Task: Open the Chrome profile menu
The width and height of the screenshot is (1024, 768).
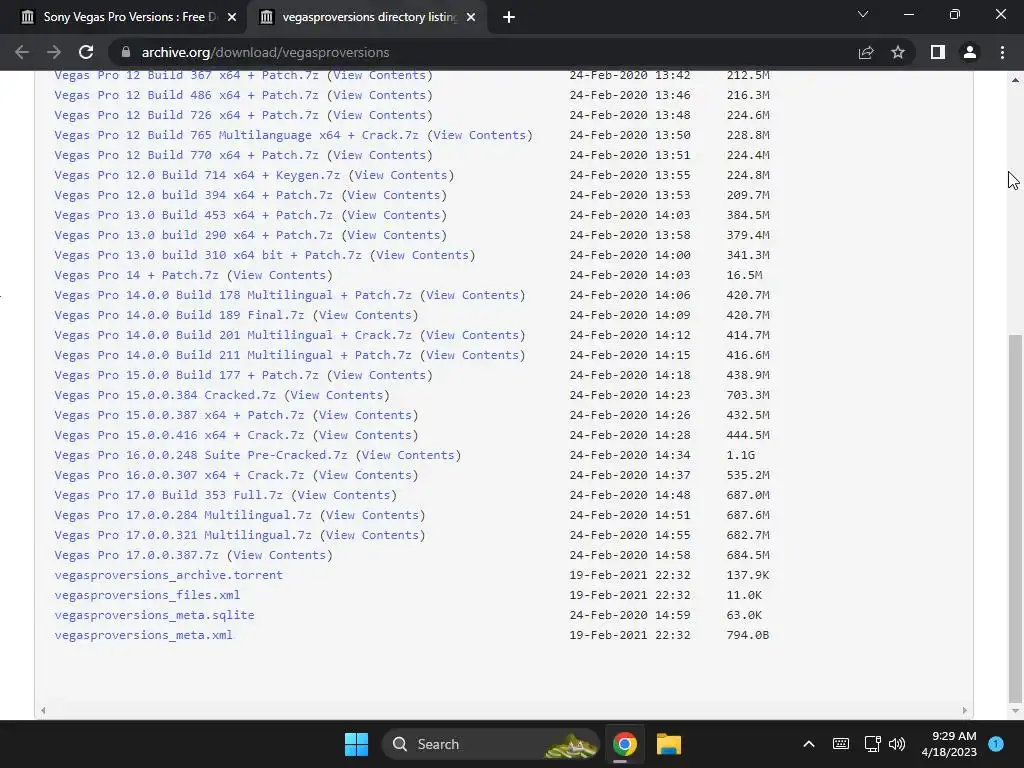Action: (970, 52)
